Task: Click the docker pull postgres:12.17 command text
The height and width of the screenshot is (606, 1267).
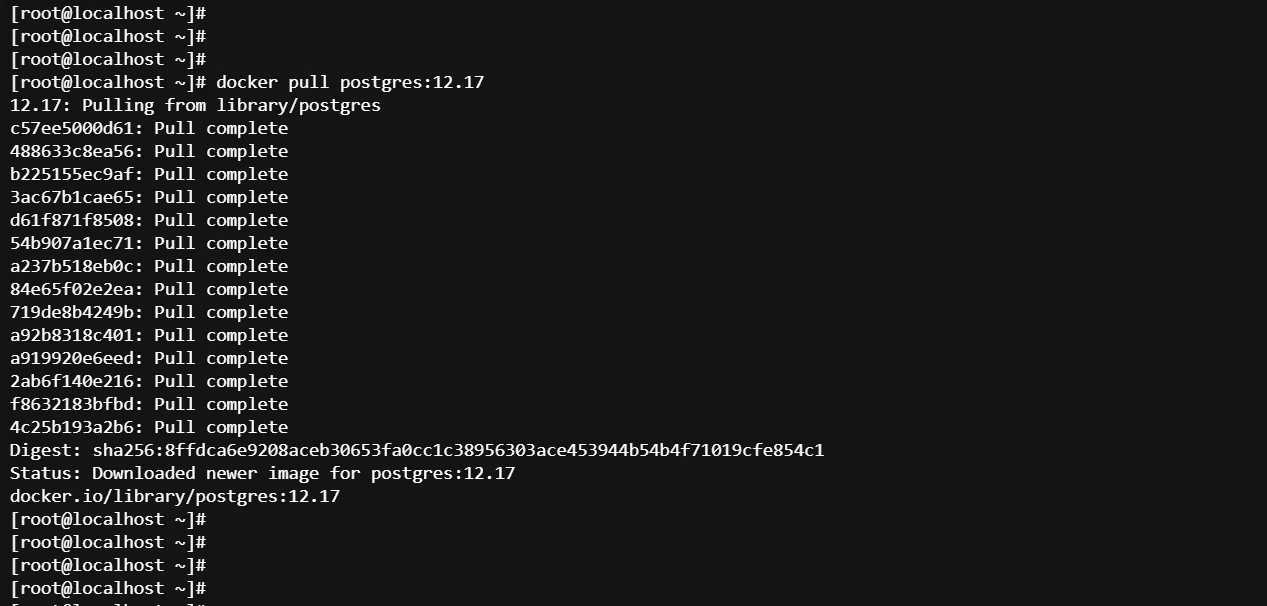Action: pyautogui.click(x=350, y=82)
